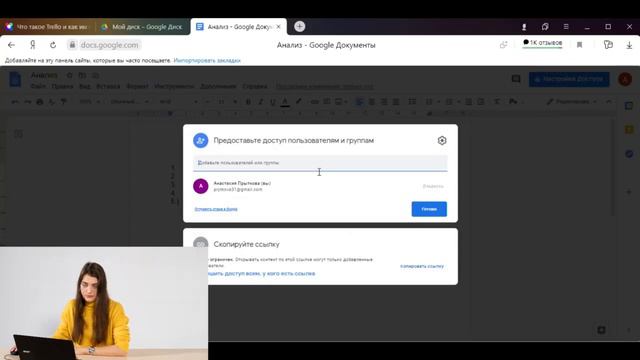Open the Tasks side panel icon
The width and height of the screenshot is (640, 360).
629,154
